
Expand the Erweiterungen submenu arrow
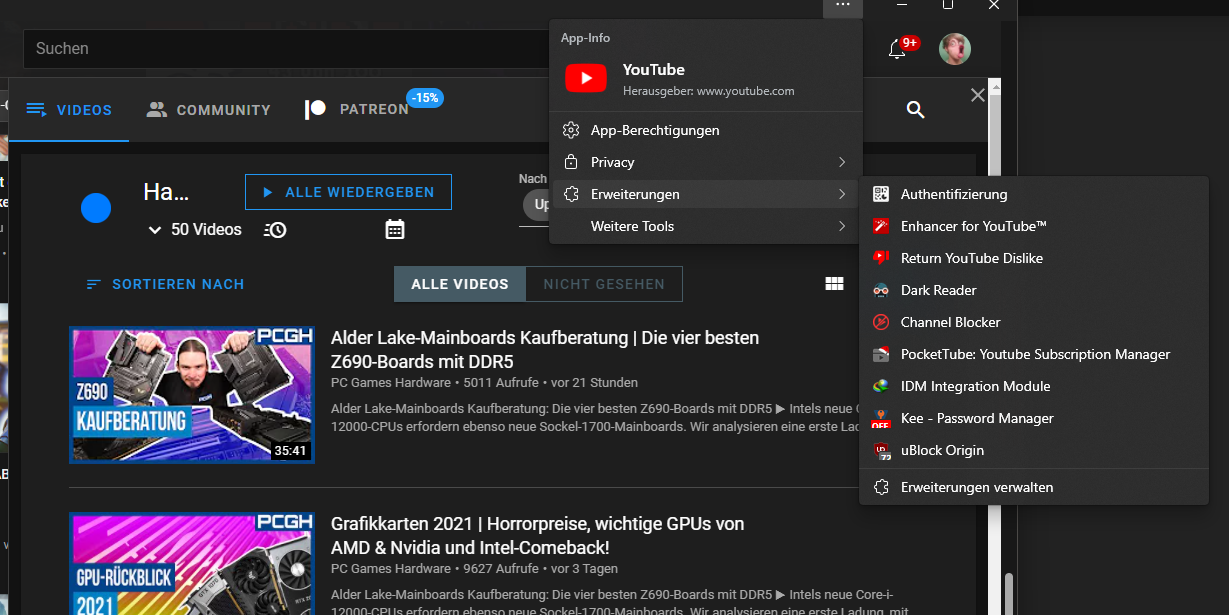[842, 194]
